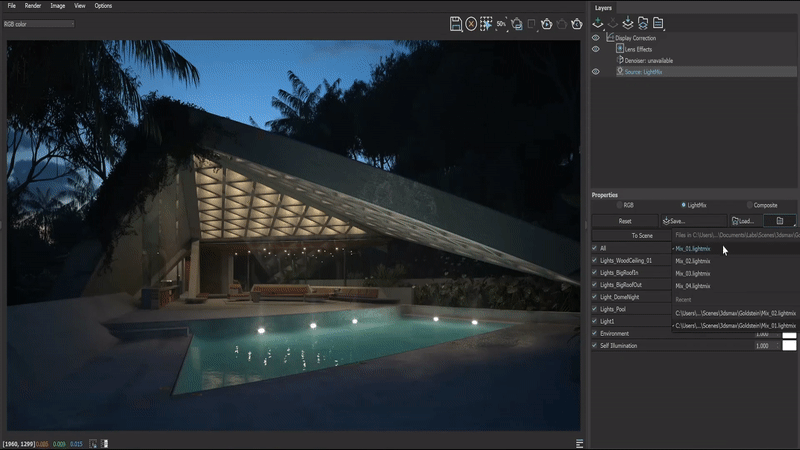
Task: Click the stop render circled X icon
Action: click(x=471, y=23)
